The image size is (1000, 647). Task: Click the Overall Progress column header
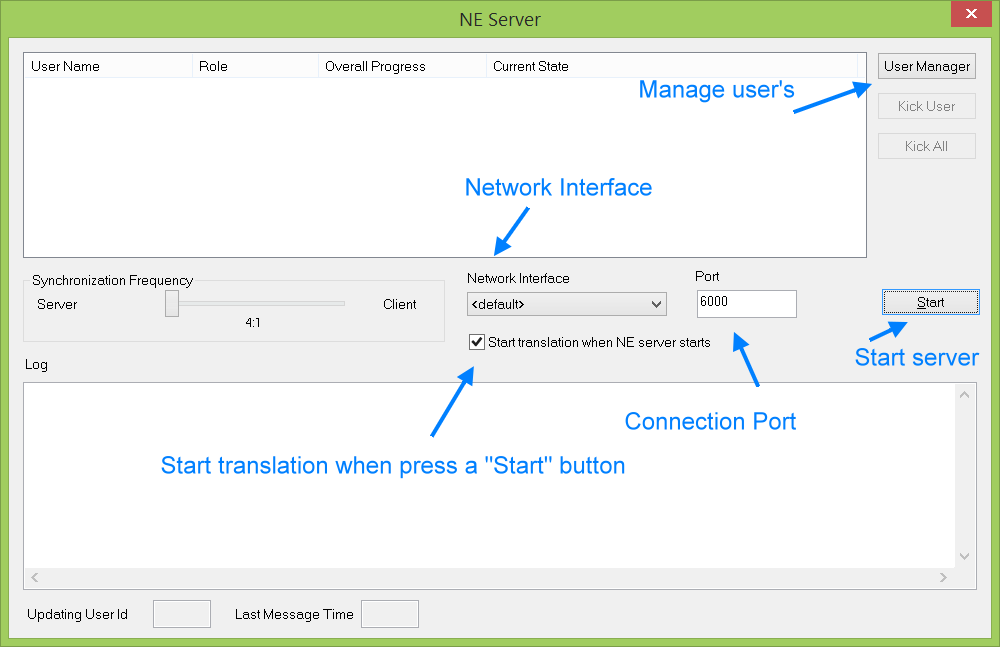coord(402,66)
